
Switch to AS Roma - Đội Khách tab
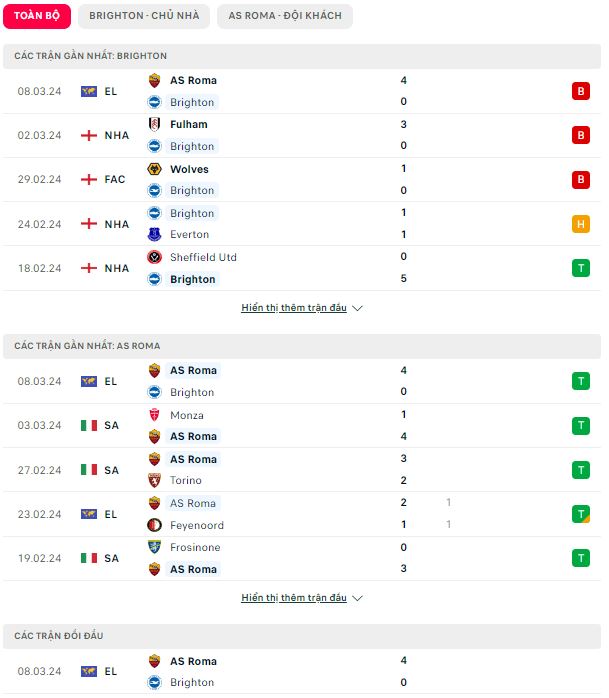285,16
